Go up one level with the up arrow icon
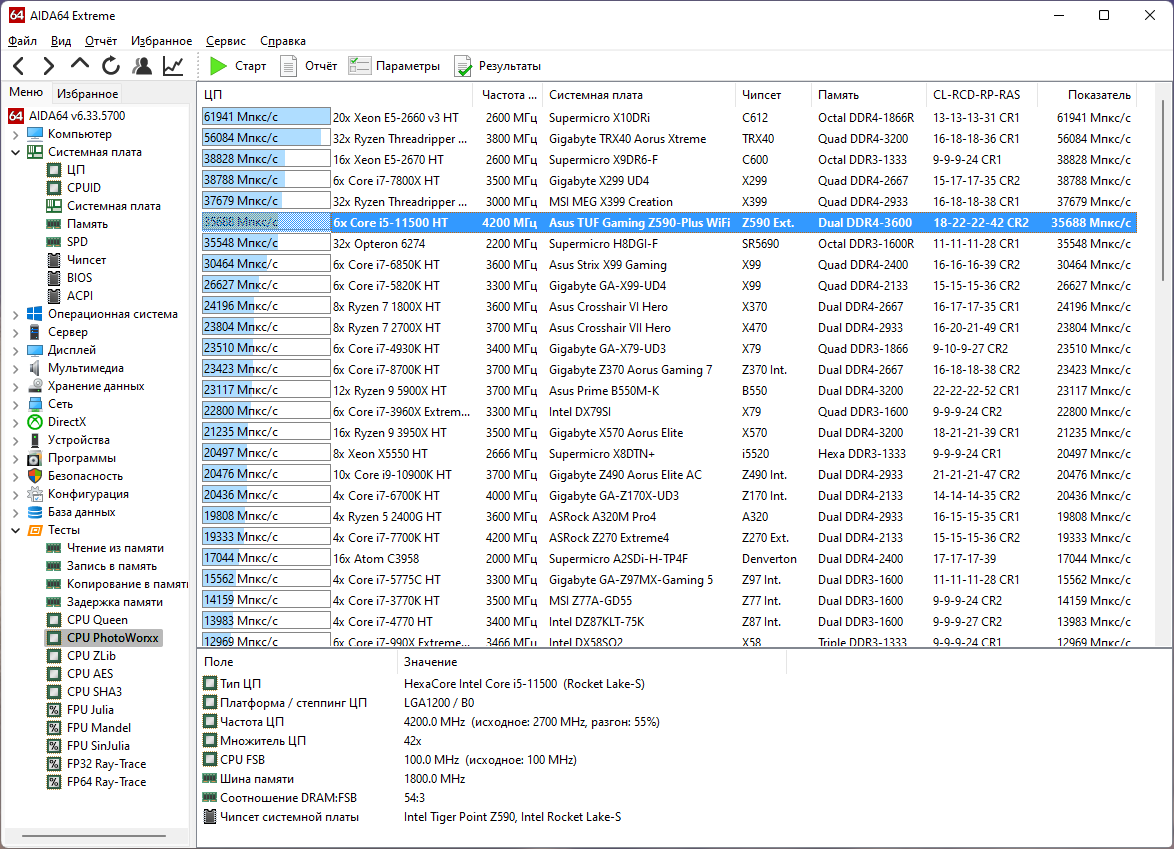 [x=80, y=65]
